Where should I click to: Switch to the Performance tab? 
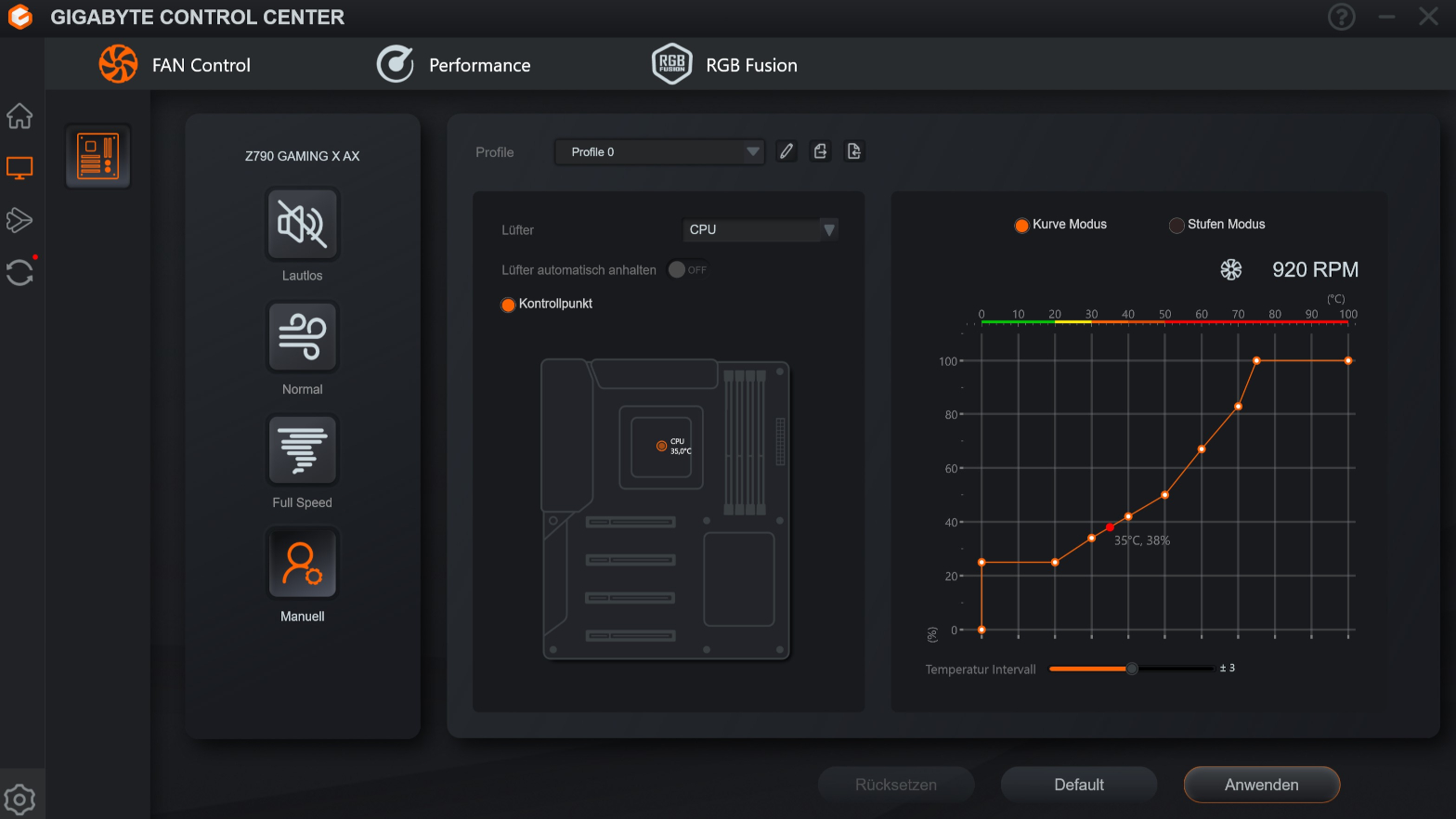tap(453, 65)
